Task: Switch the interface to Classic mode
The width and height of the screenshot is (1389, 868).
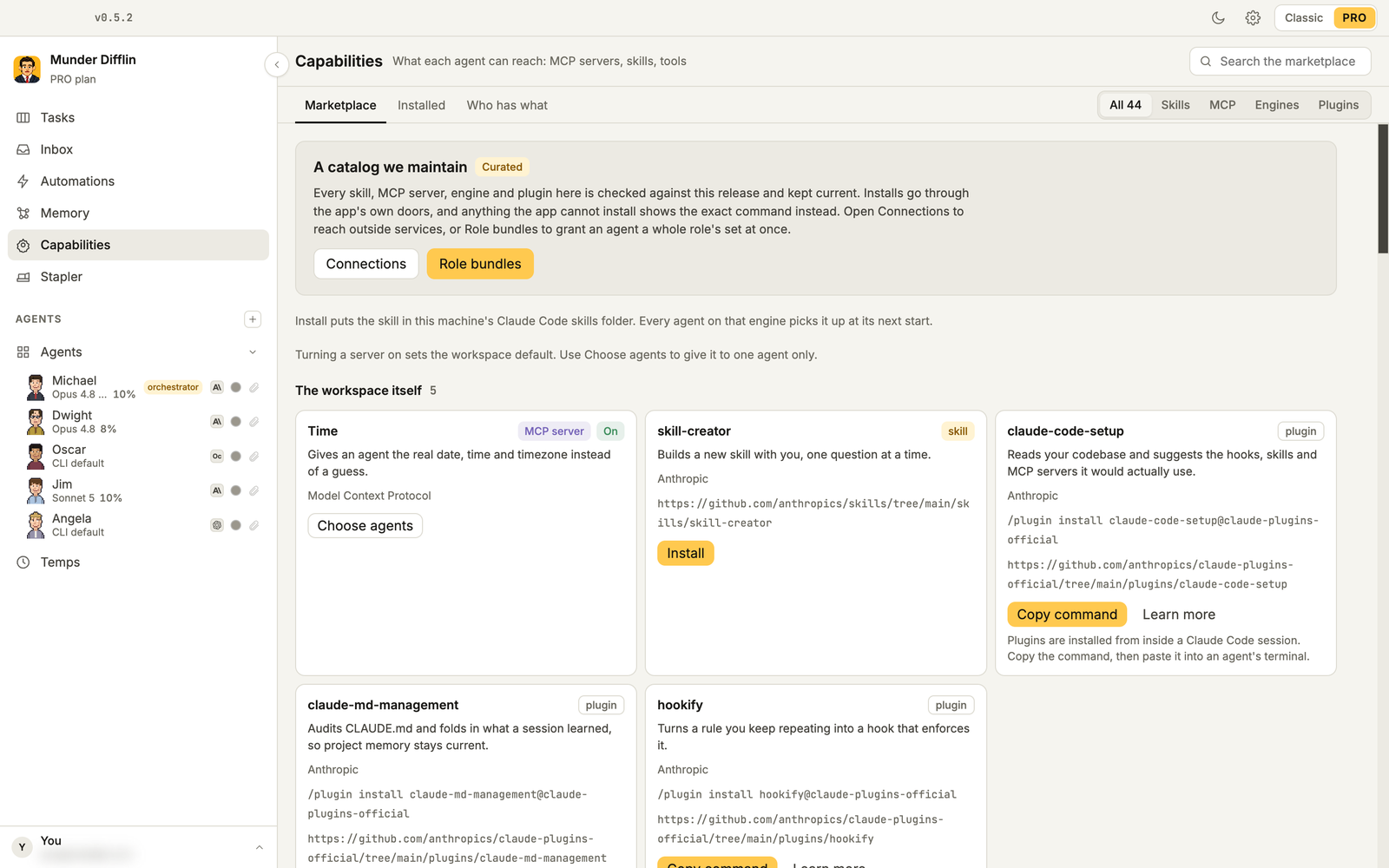Action: coord(1304,17)
